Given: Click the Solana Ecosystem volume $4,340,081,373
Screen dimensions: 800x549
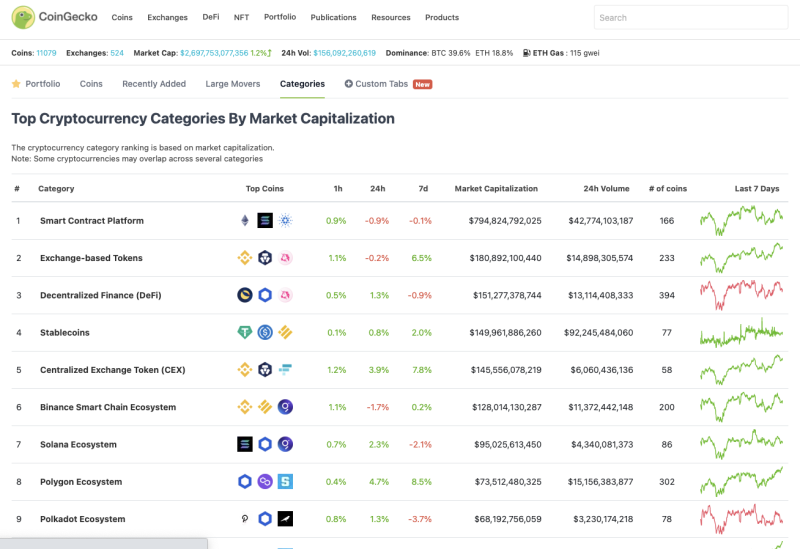Looking at the screenshot, I should [602, 444].
